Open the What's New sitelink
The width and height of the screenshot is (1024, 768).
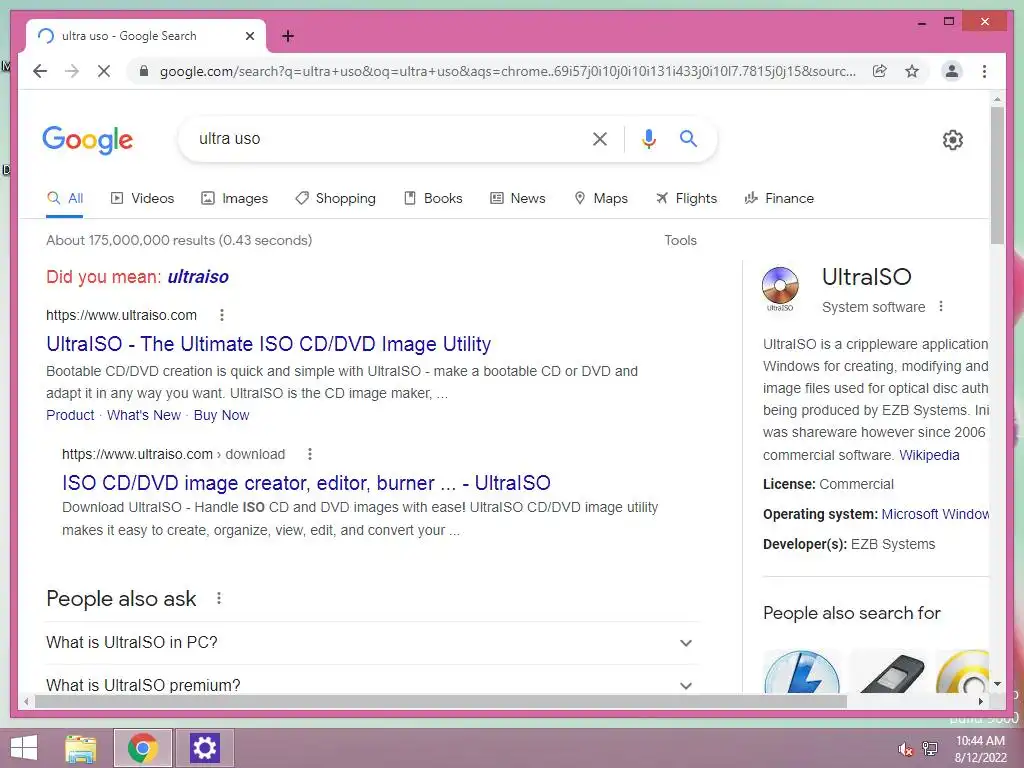pos(144,415)
